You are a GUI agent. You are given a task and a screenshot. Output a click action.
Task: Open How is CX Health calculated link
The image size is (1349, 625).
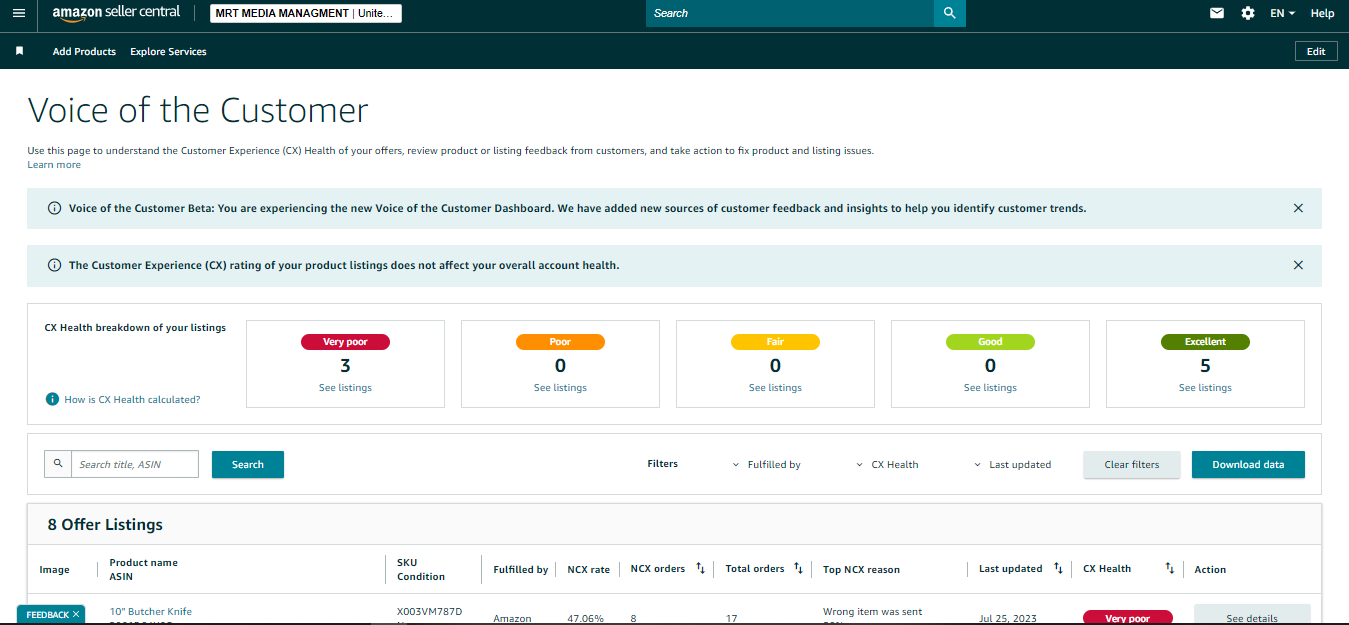[x=132, y=399]
